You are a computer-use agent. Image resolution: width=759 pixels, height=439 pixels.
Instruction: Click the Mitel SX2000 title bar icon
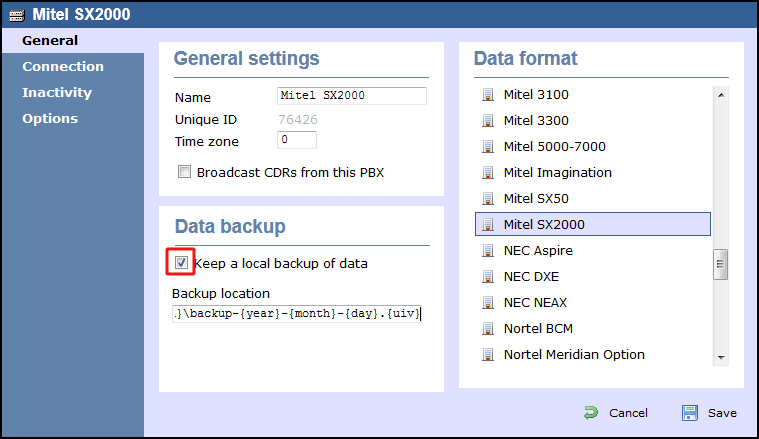point(16,15)
